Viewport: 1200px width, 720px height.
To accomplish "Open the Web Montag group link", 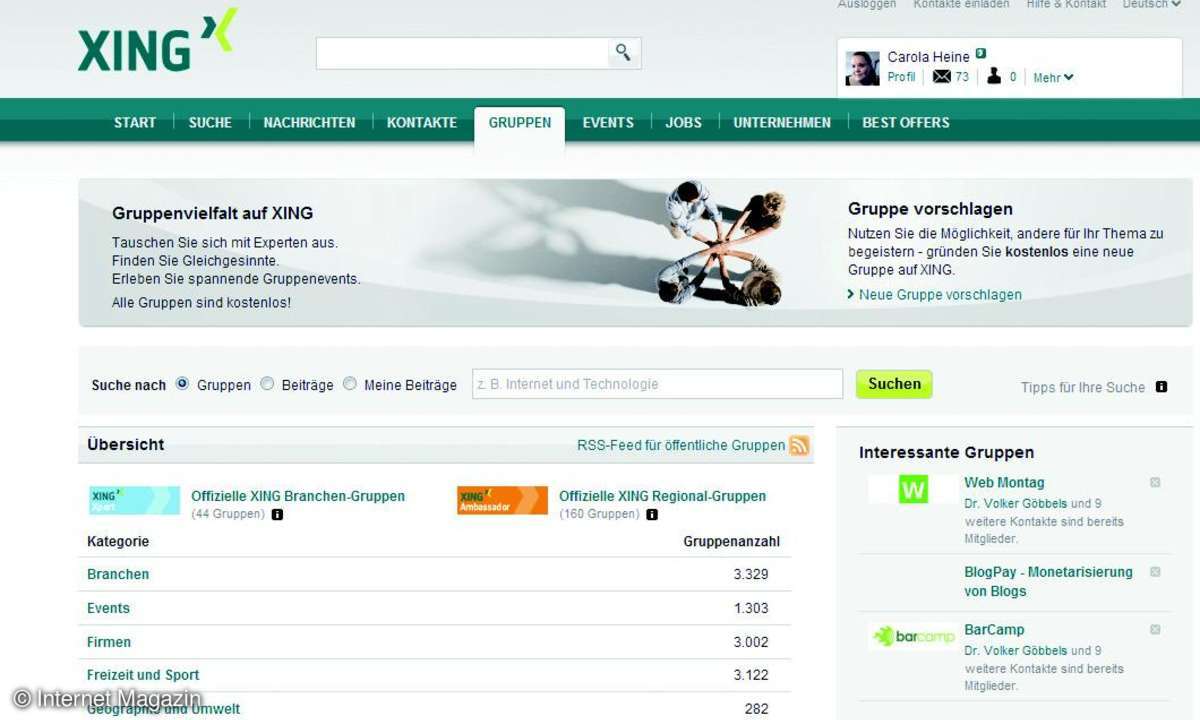I will (x=1004, y=482).
